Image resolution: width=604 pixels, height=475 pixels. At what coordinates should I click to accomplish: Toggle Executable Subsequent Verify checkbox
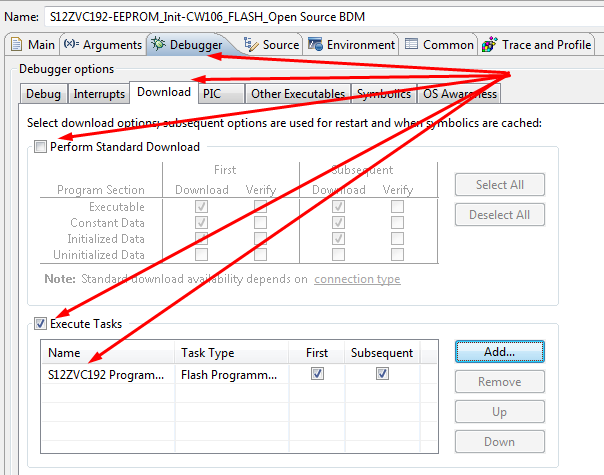[397, 206]
